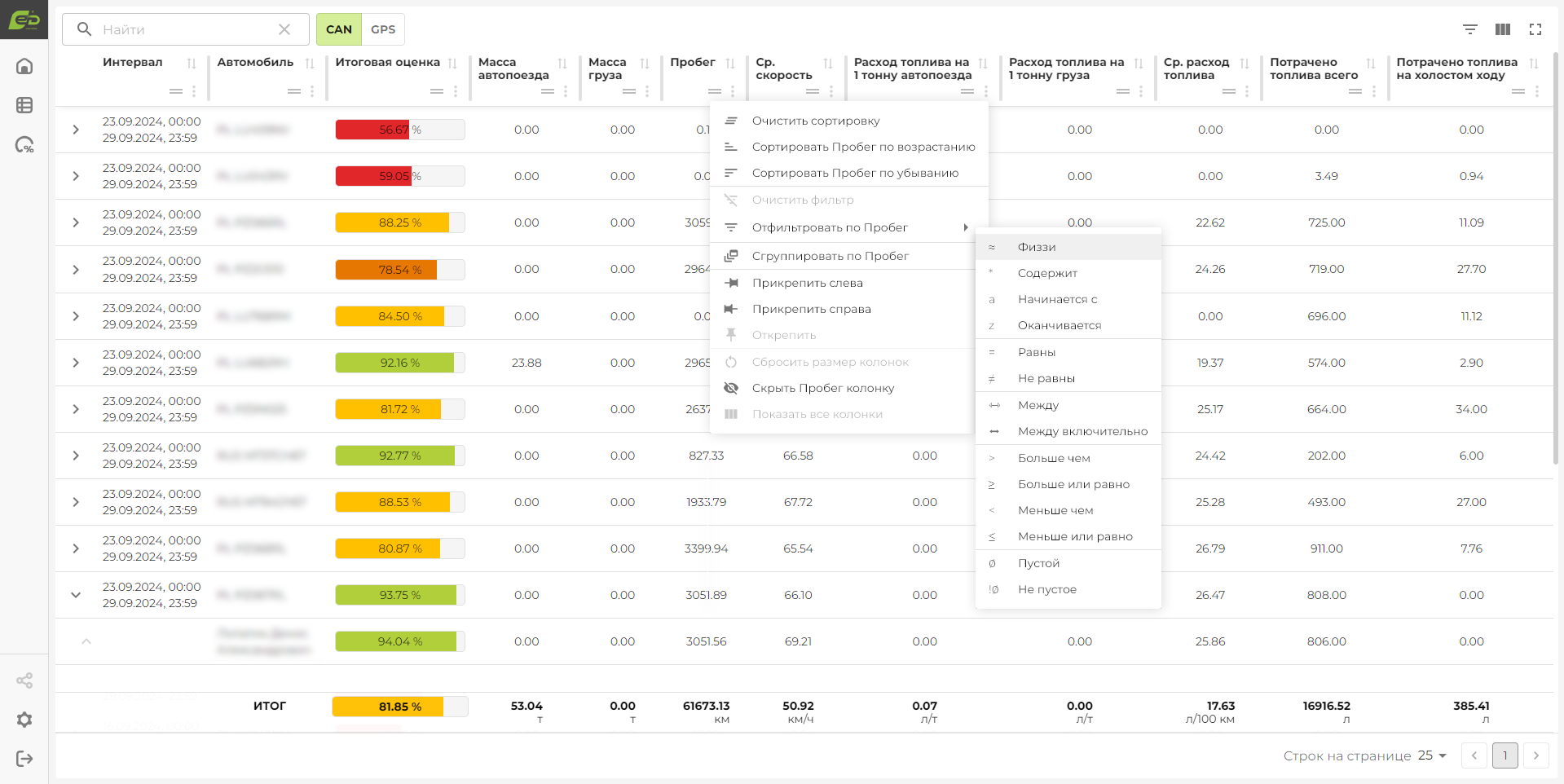Pick the Не пустое filter option
Screen dimensions: 1564x784
pos(1068,589)
